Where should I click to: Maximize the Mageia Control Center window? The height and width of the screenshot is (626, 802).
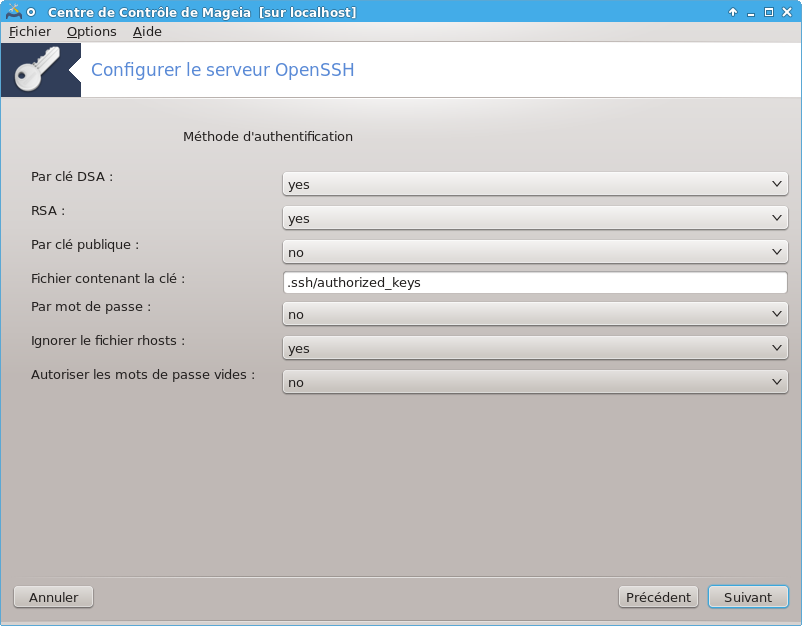[x=769, y=12]
